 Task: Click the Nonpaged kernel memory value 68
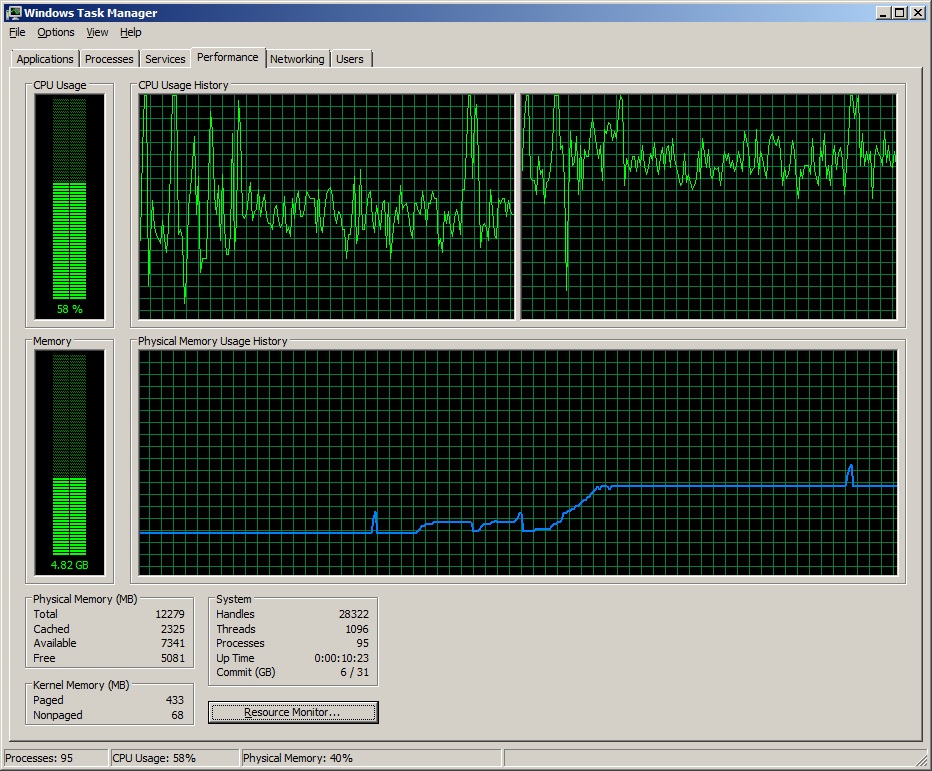[x=177, y=715]
